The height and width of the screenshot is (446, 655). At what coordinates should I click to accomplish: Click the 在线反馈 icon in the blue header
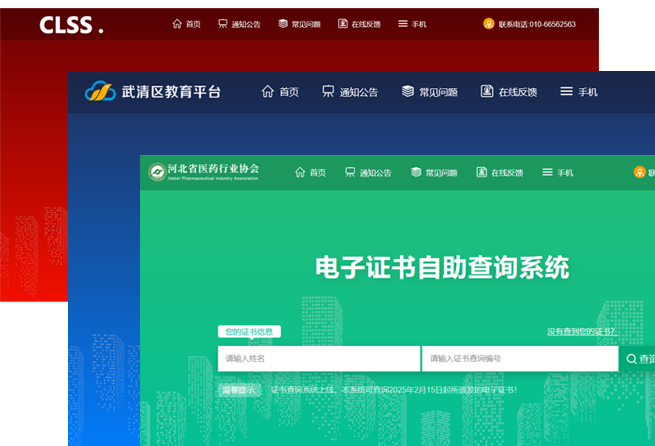click(x=487, y=92)
